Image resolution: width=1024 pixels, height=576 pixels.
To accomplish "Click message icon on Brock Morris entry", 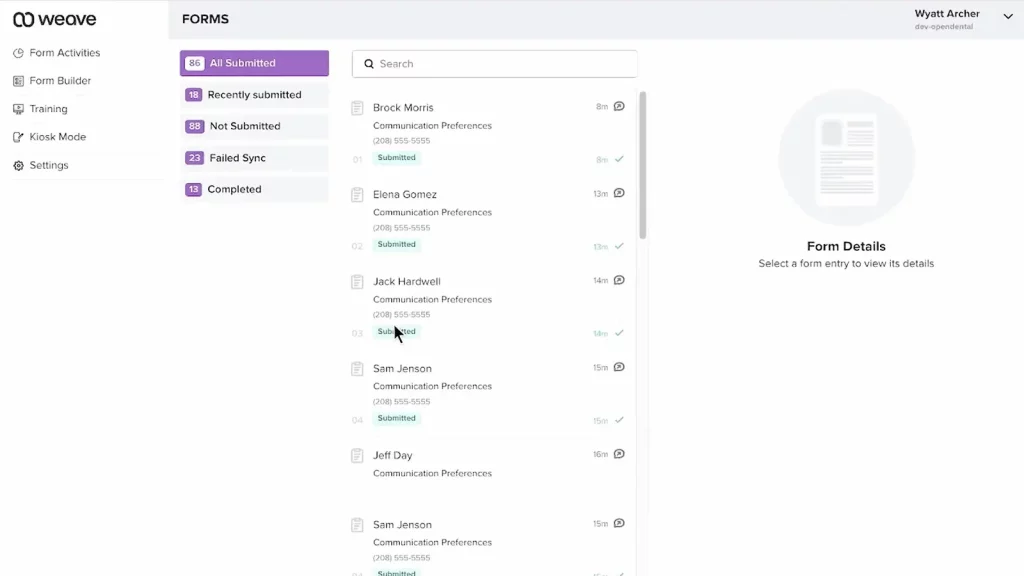I will point(619,106).
